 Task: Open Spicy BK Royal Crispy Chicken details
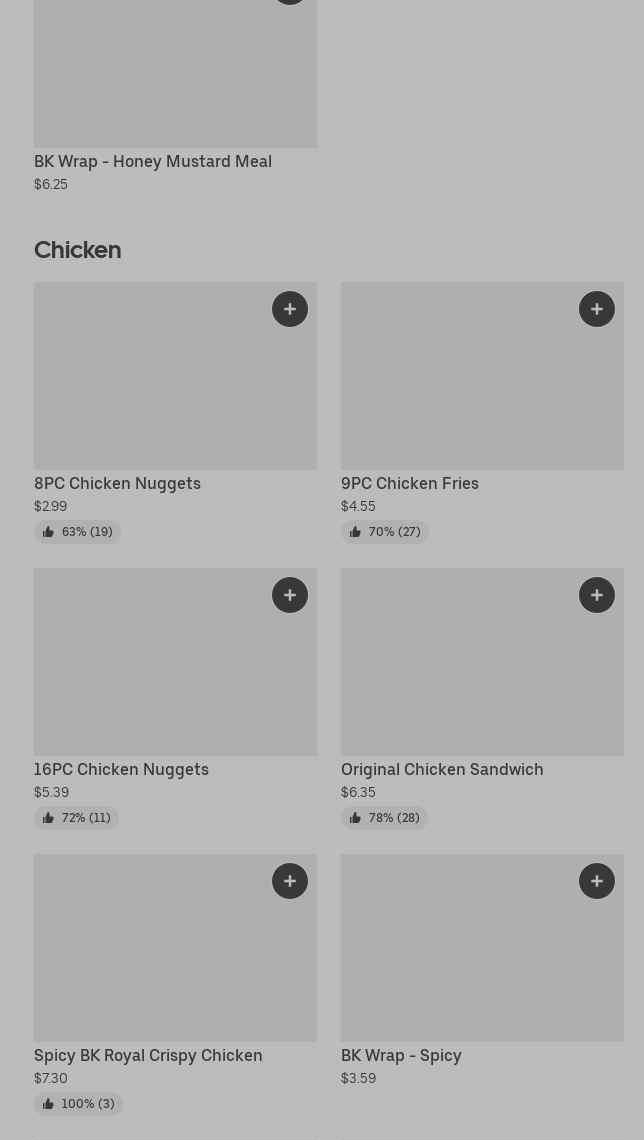(148, 1055)
